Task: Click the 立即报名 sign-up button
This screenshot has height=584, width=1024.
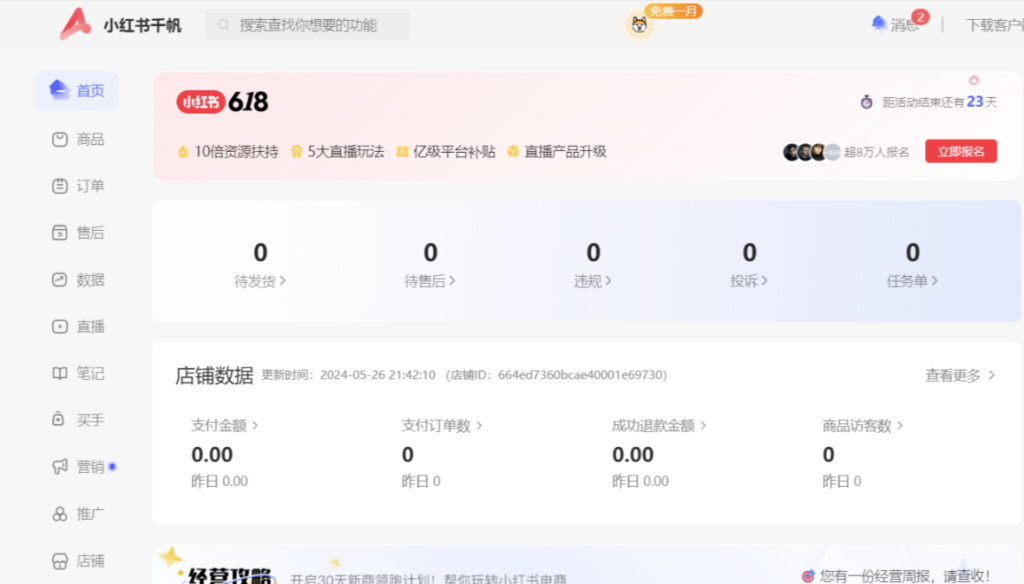Action: (961, 152)
